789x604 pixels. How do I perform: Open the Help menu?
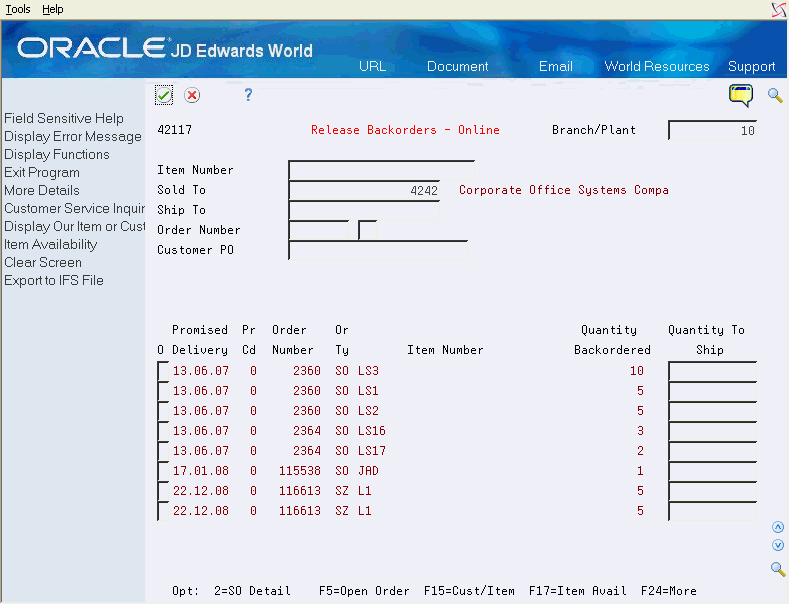click(52, 9)
